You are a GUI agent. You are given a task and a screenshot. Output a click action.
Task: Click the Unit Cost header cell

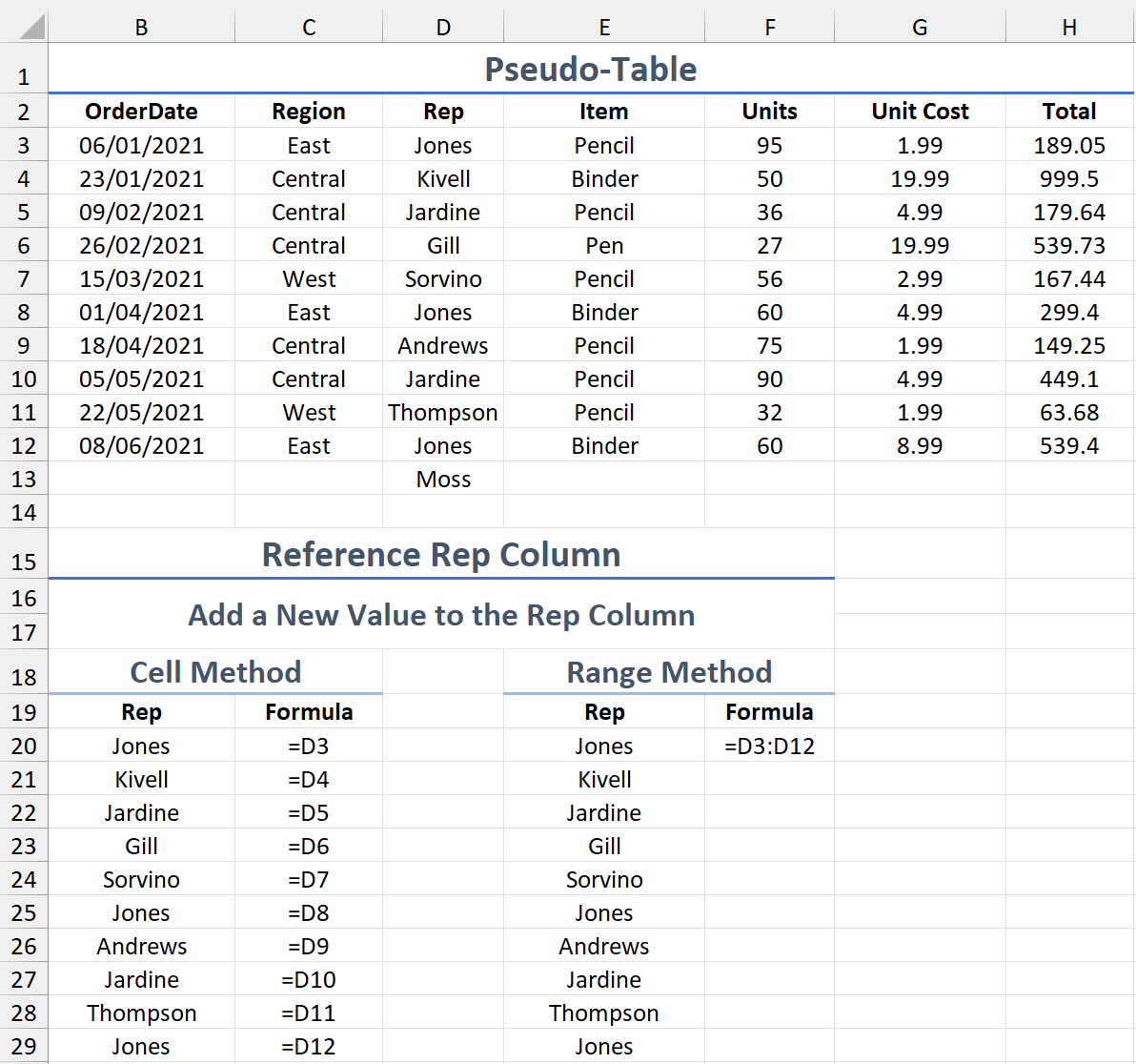tap(920, 112)
